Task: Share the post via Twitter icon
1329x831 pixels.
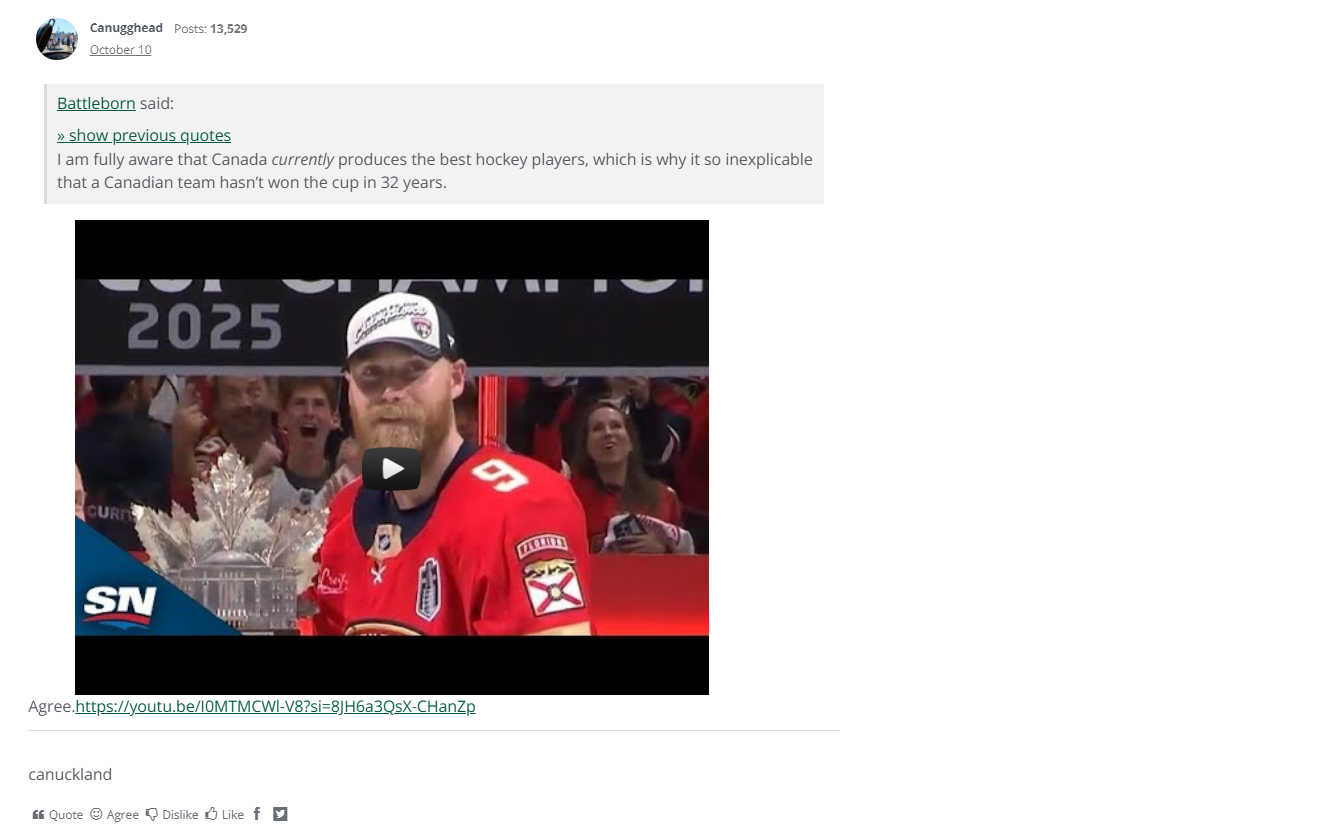Action: click(280, 814)
